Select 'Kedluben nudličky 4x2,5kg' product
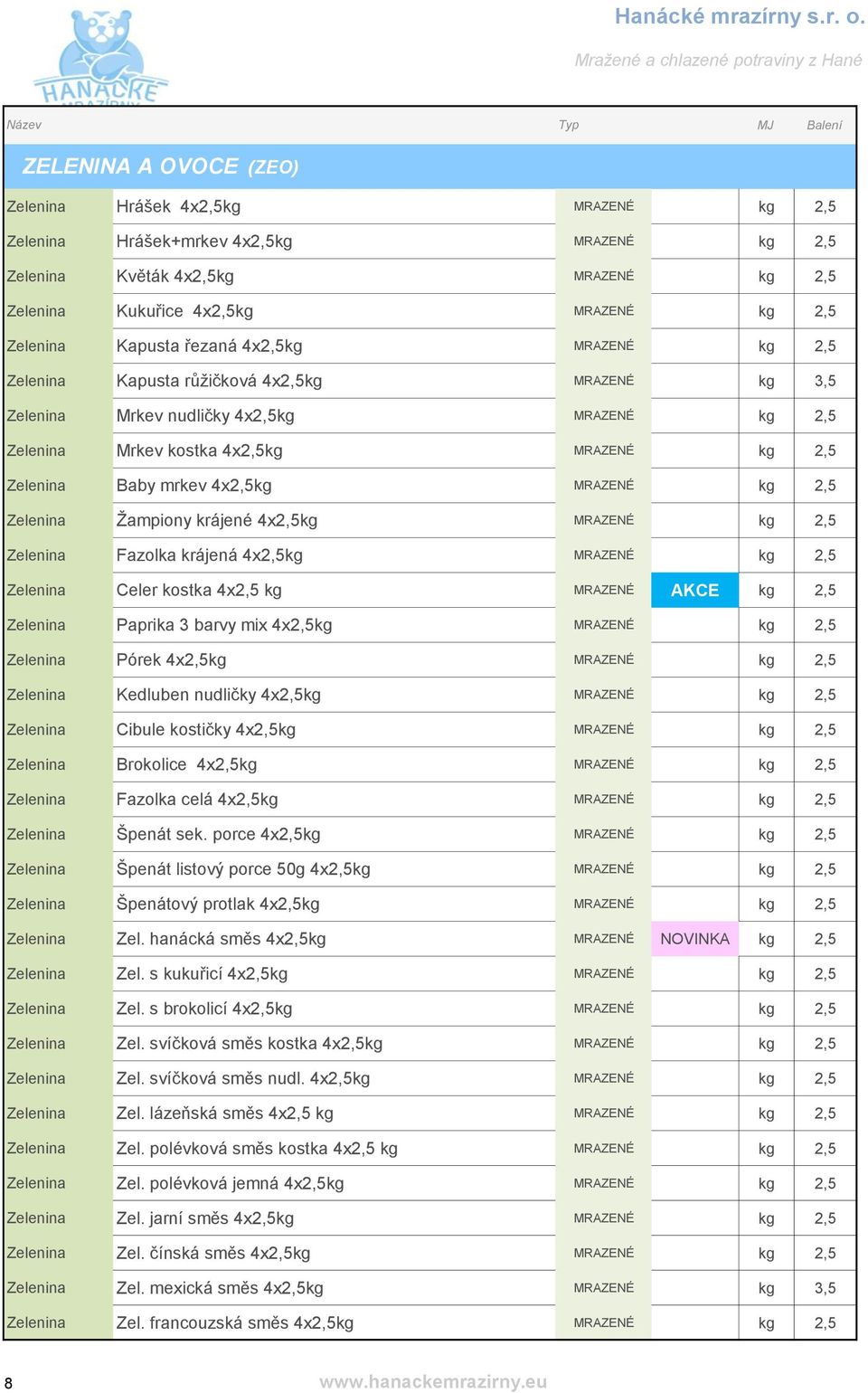The width and height of the screenshot is (868, 1393). coord(219,695)
